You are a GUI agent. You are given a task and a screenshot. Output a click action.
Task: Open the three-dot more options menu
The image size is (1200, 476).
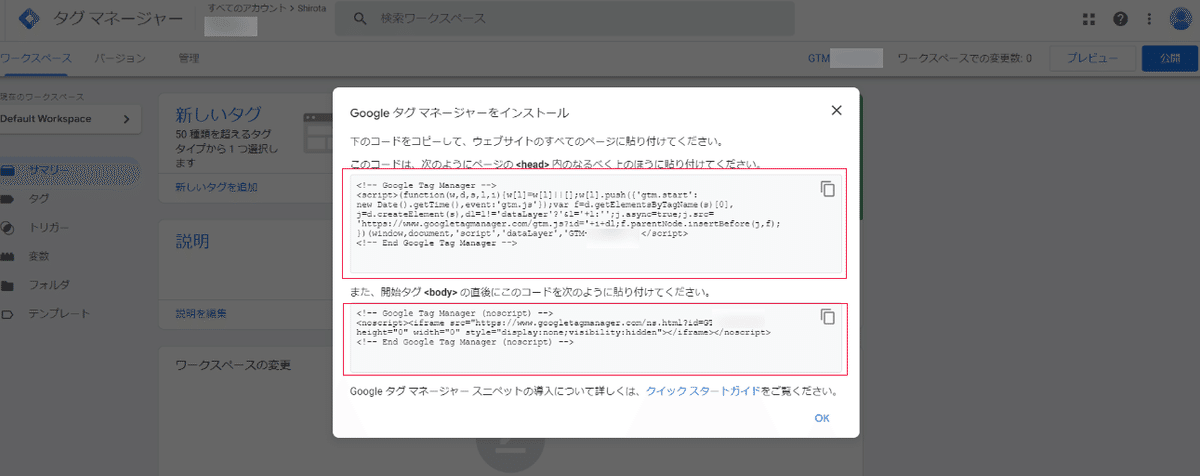pyautogui.click(x=1150, y=19)
